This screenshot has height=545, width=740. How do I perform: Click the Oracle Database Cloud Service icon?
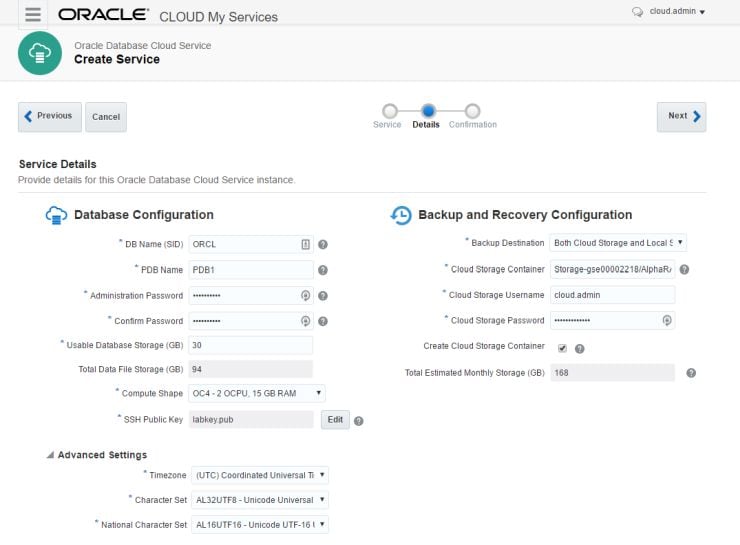(x=40, y=52)
